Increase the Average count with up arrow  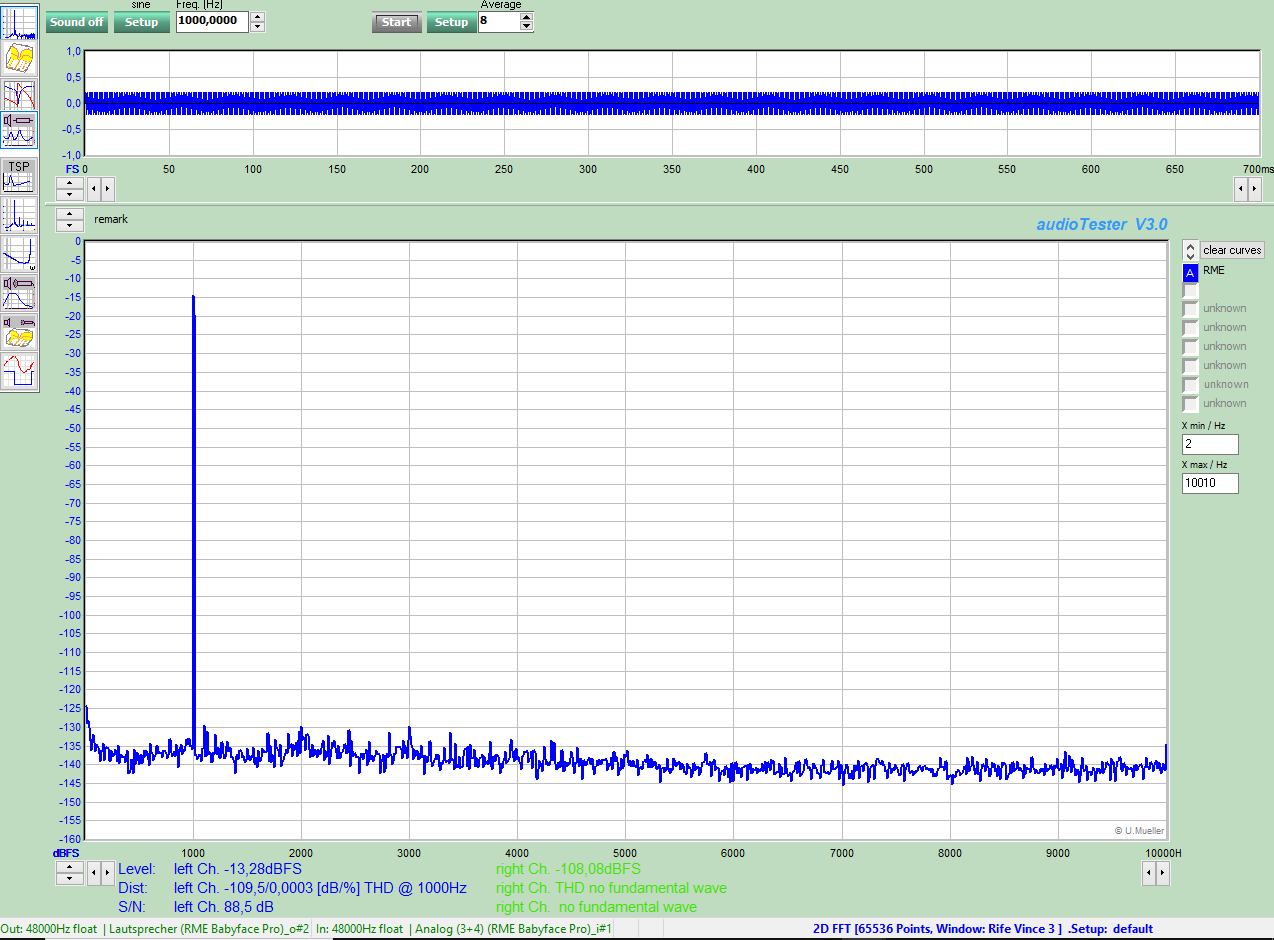(x=527, y=17)
